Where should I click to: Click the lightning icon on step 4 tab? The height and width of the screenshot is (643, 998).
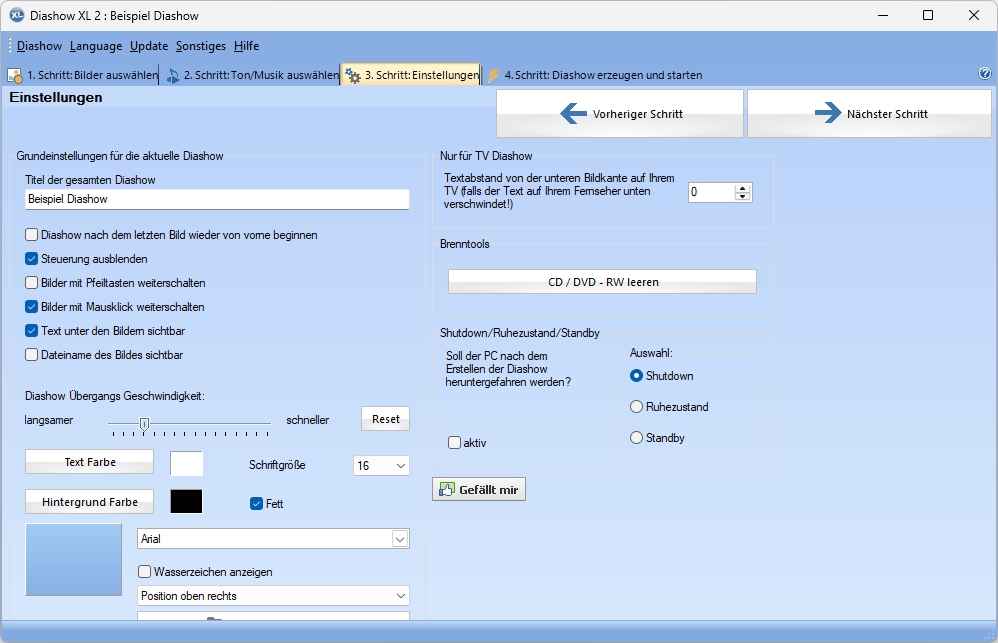[493, 76]
